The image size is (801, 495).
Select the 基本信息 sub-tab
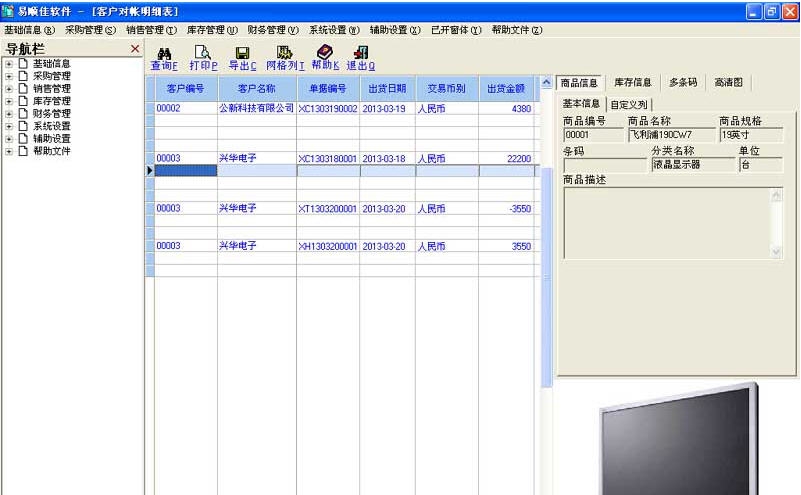(581, 104)
